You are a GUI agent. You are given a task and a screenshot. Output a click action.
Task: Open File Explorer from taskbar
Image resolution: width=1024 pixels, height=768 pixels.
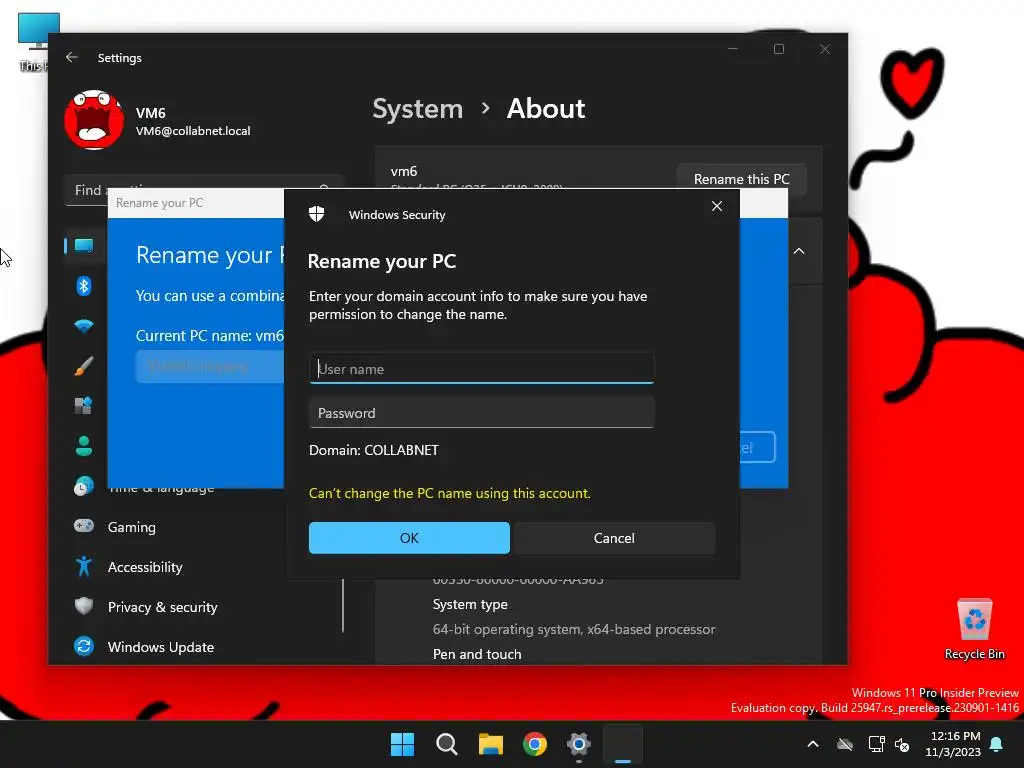pos(490,744)
